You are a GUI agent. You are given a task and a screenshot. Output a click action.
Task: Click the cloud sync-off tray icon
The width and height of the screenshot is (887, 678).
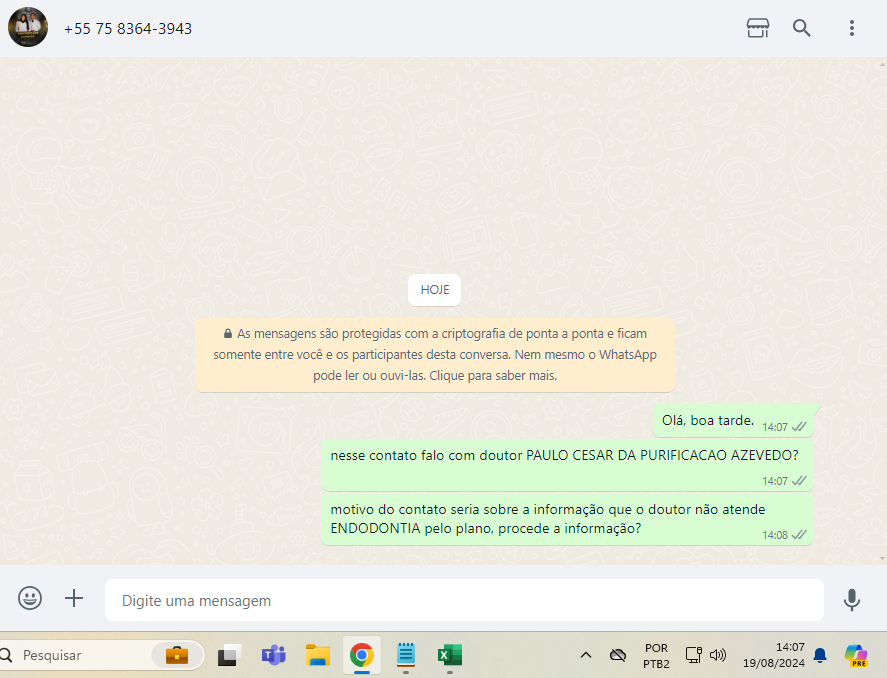(x=618, y=655)
